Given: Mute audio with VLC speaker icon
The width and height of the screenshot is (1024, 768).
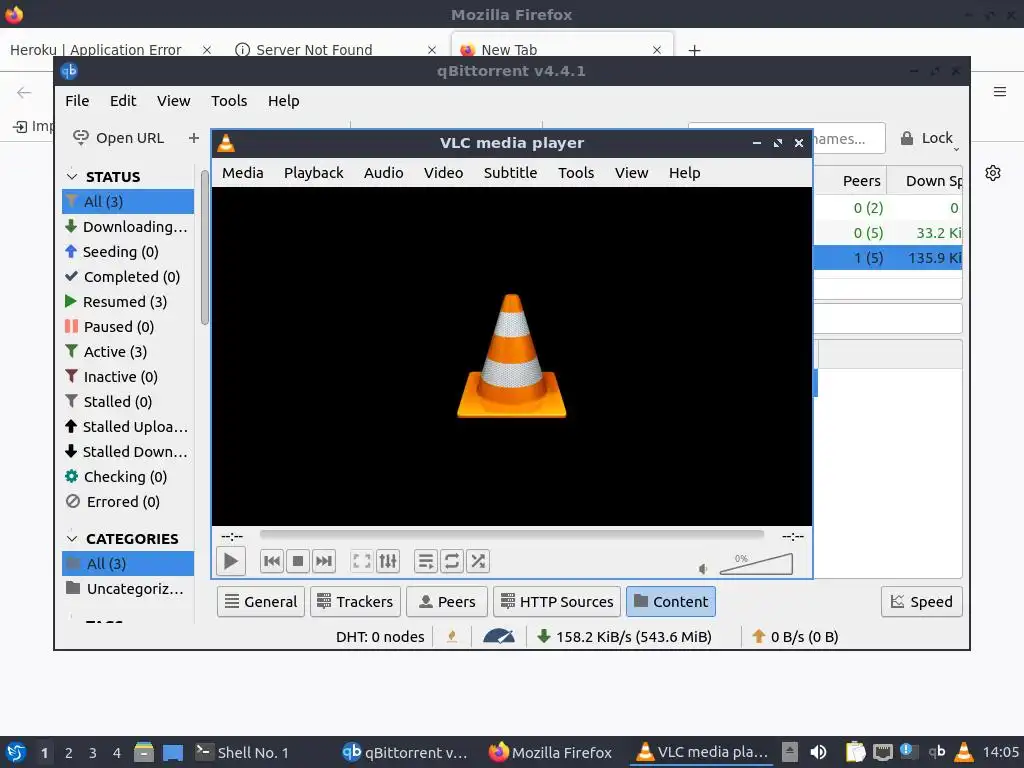Looking at the screenshot, I should (x=703, y=569).
